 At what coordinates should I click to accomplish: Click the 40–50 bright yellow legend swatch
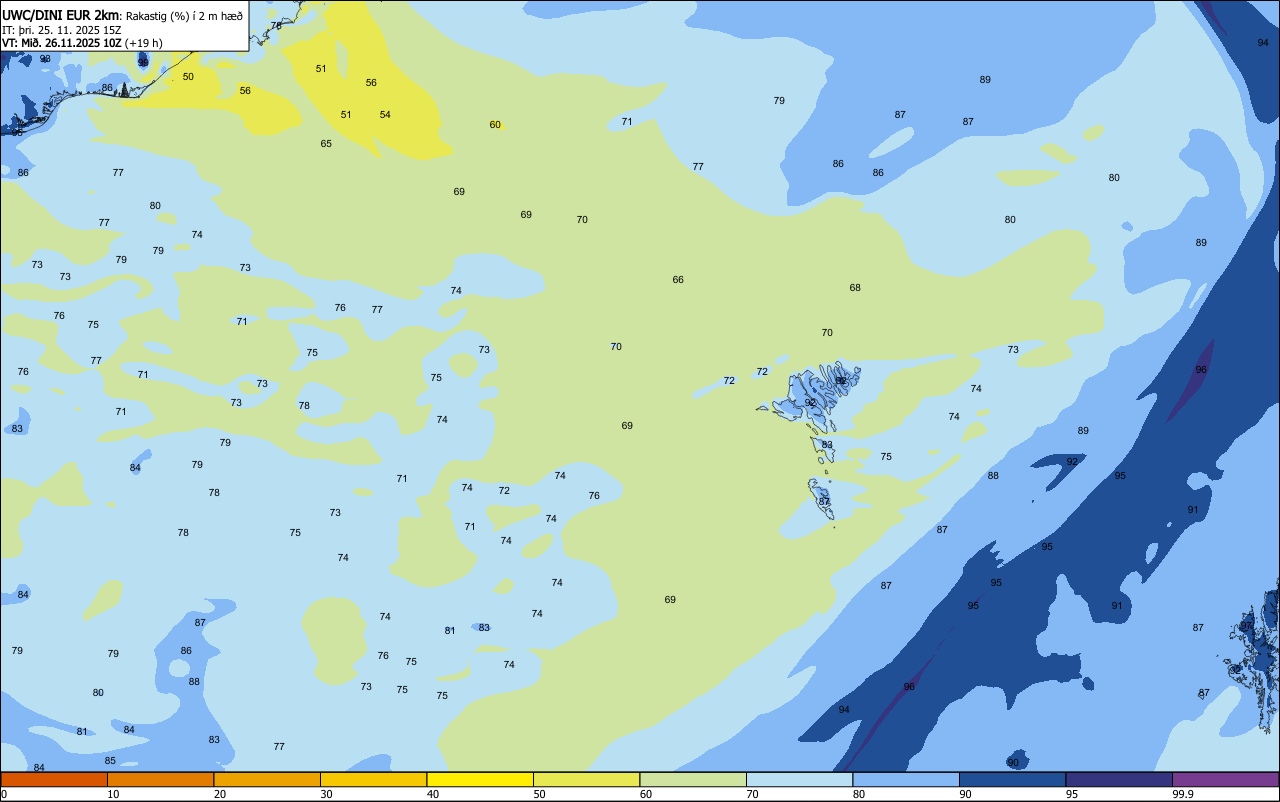[480, 779]
